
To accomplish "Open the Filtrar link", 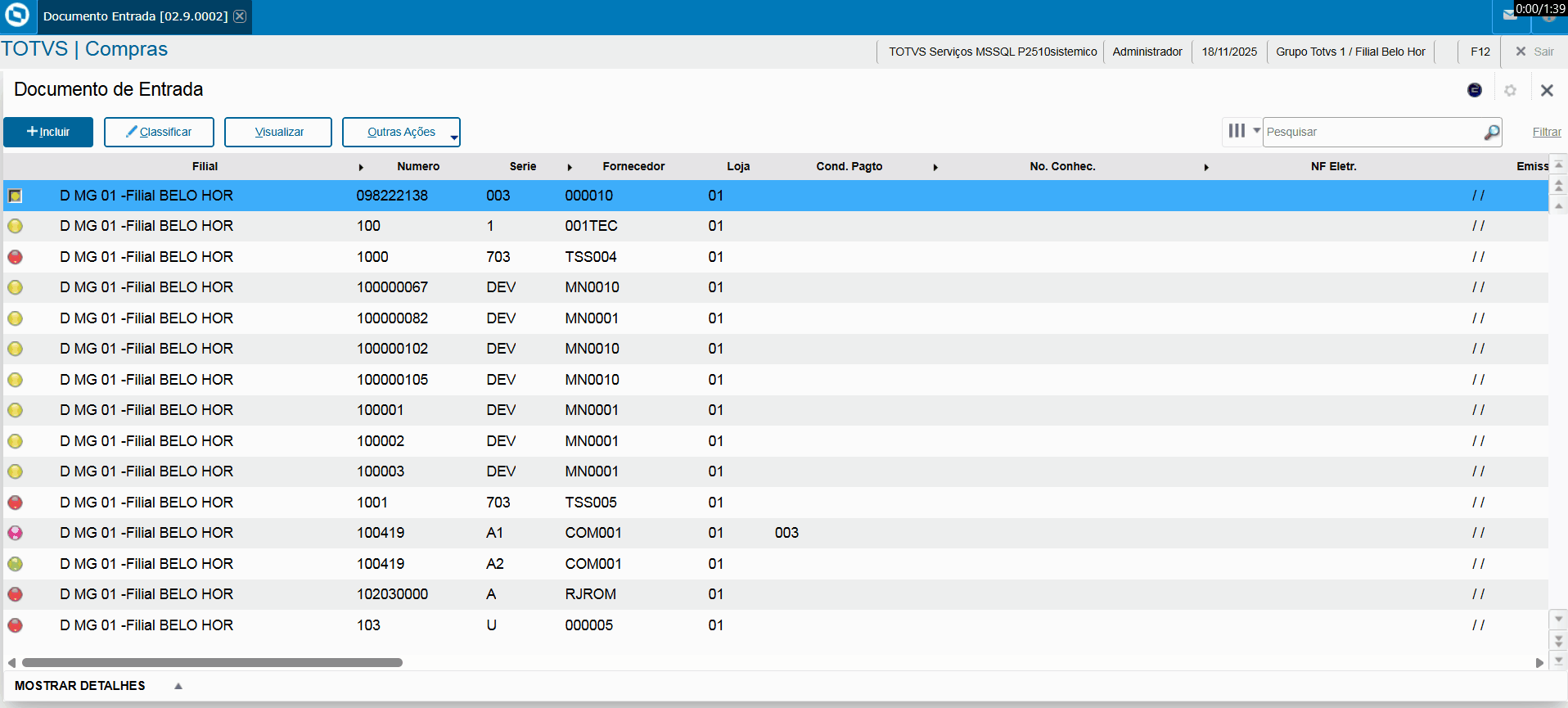I will (x=1547, y=132).
